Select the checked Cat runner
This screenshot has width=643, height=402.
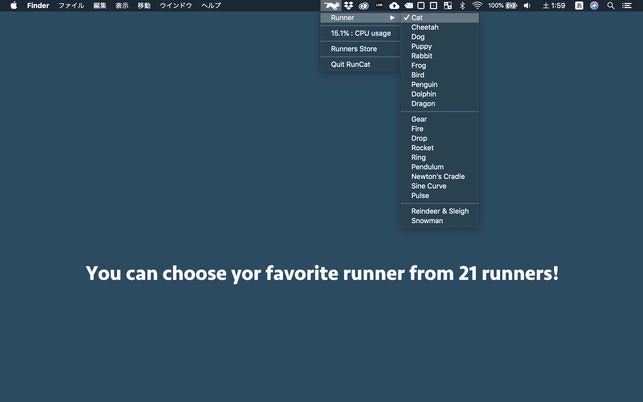[440, 18]
